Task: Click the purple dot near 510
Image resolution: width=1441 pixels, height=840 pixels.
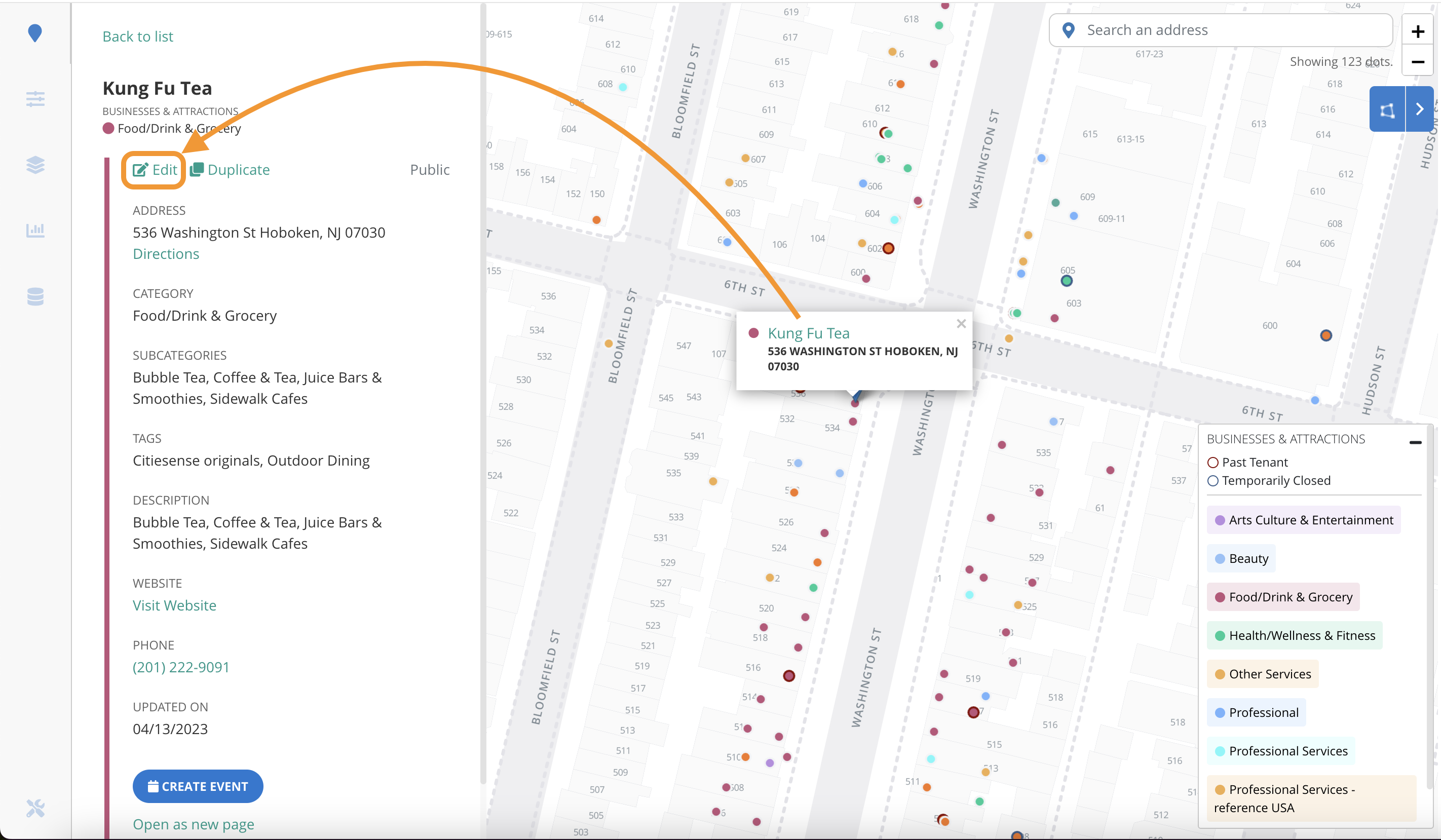Action: [x=770, y=763]
